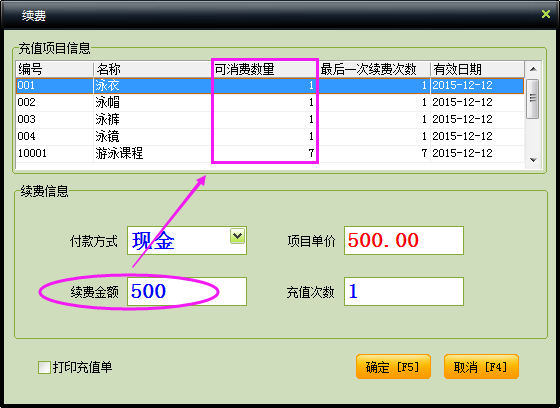
Task: Close the 续费 dialog window
Action: point(545,14)
